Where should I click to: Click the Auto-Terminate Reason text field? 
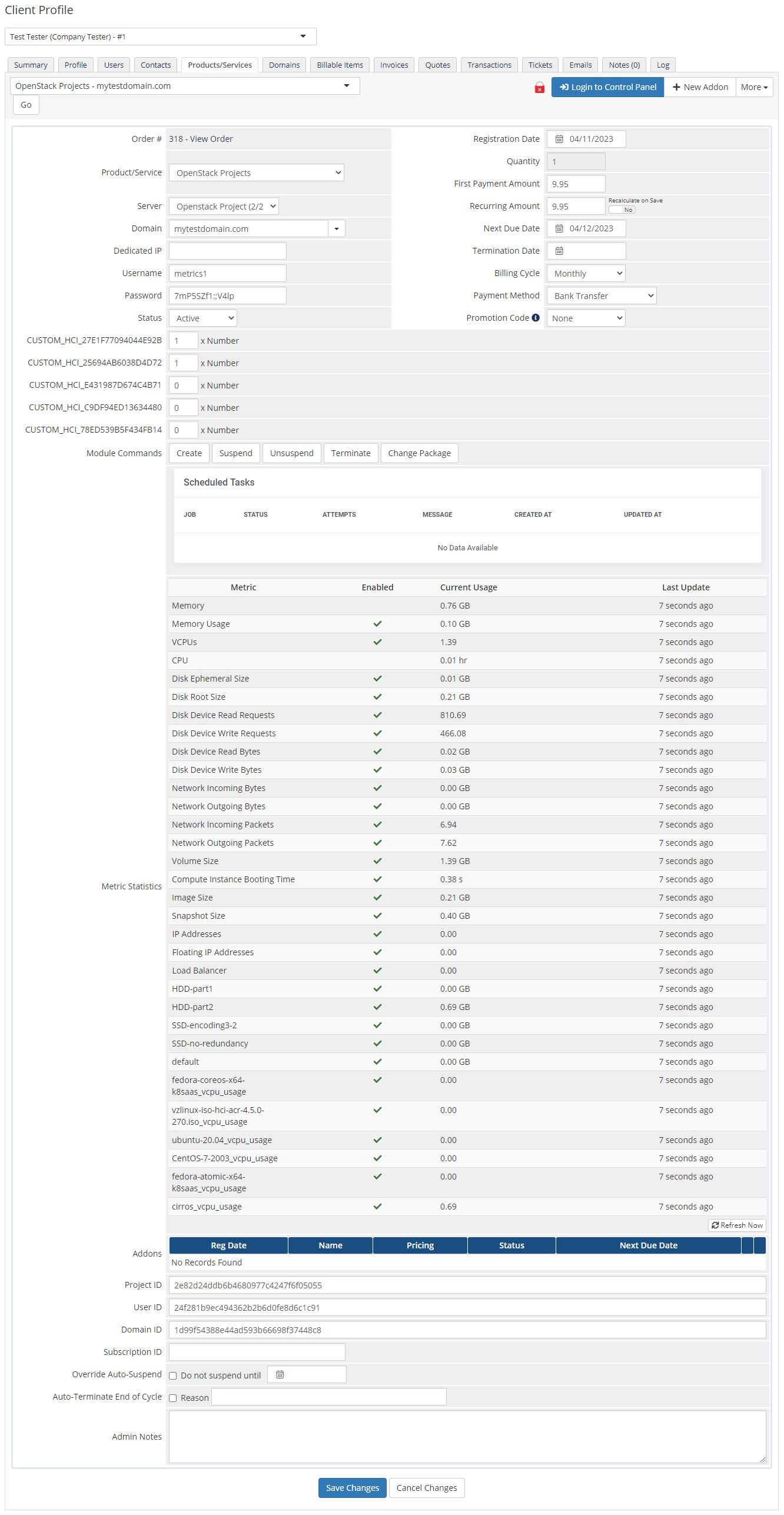(328, 1397)
